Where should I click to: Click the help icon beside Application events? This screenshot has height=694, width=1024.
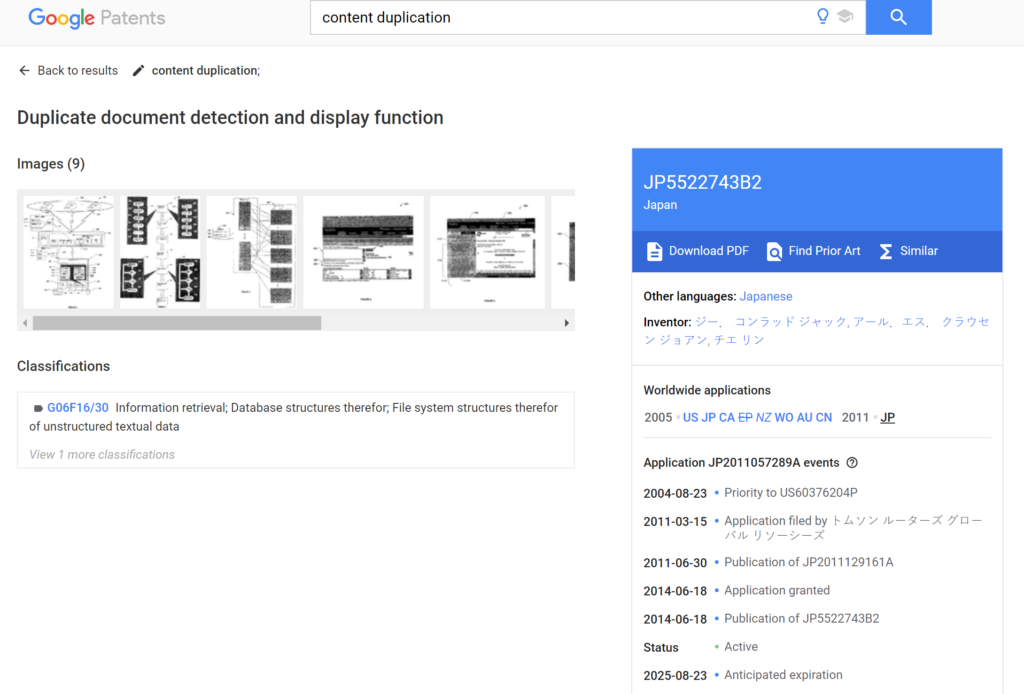(852, 463)
